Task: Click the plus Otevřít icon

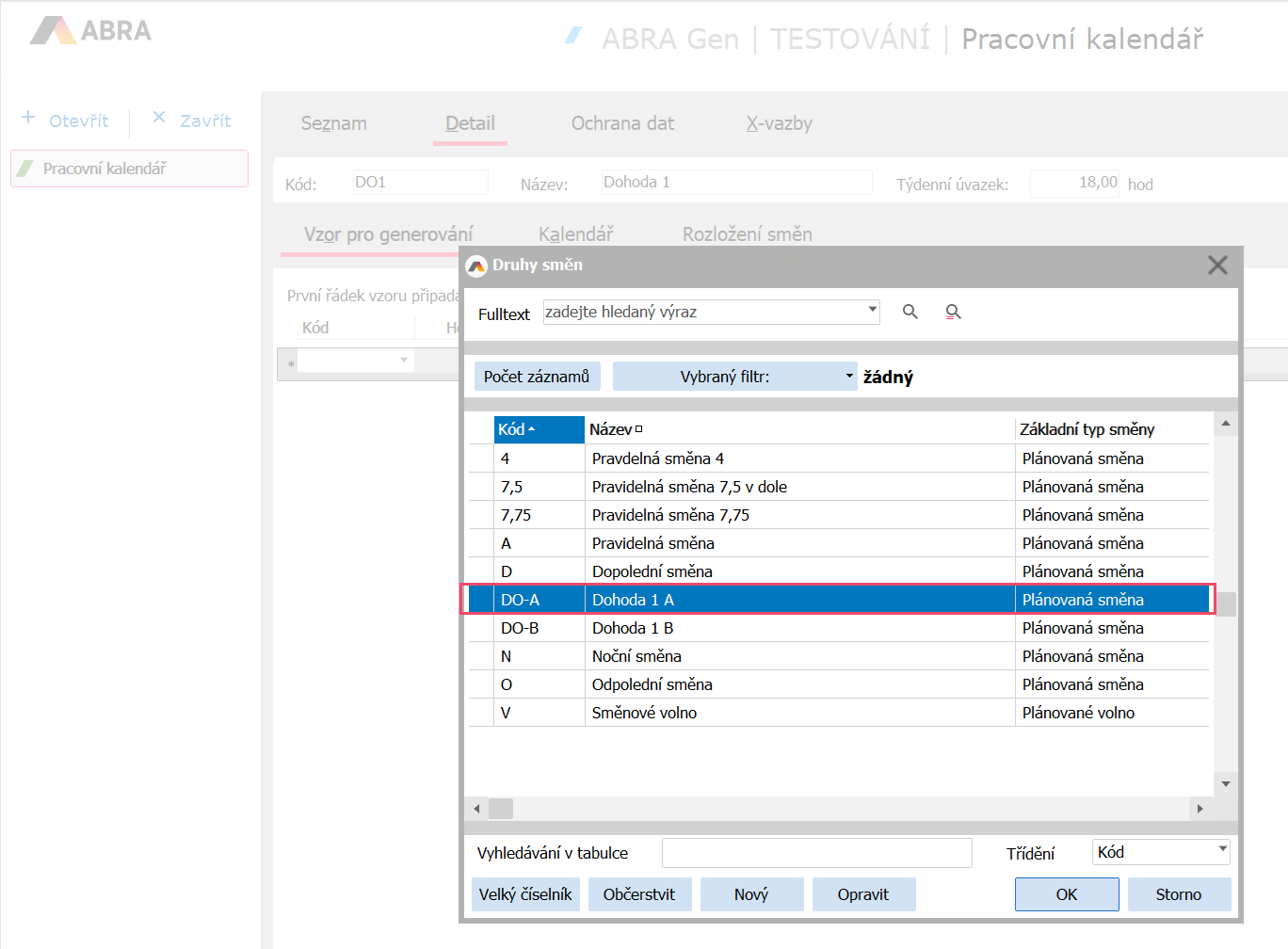Action: [28, 118]
